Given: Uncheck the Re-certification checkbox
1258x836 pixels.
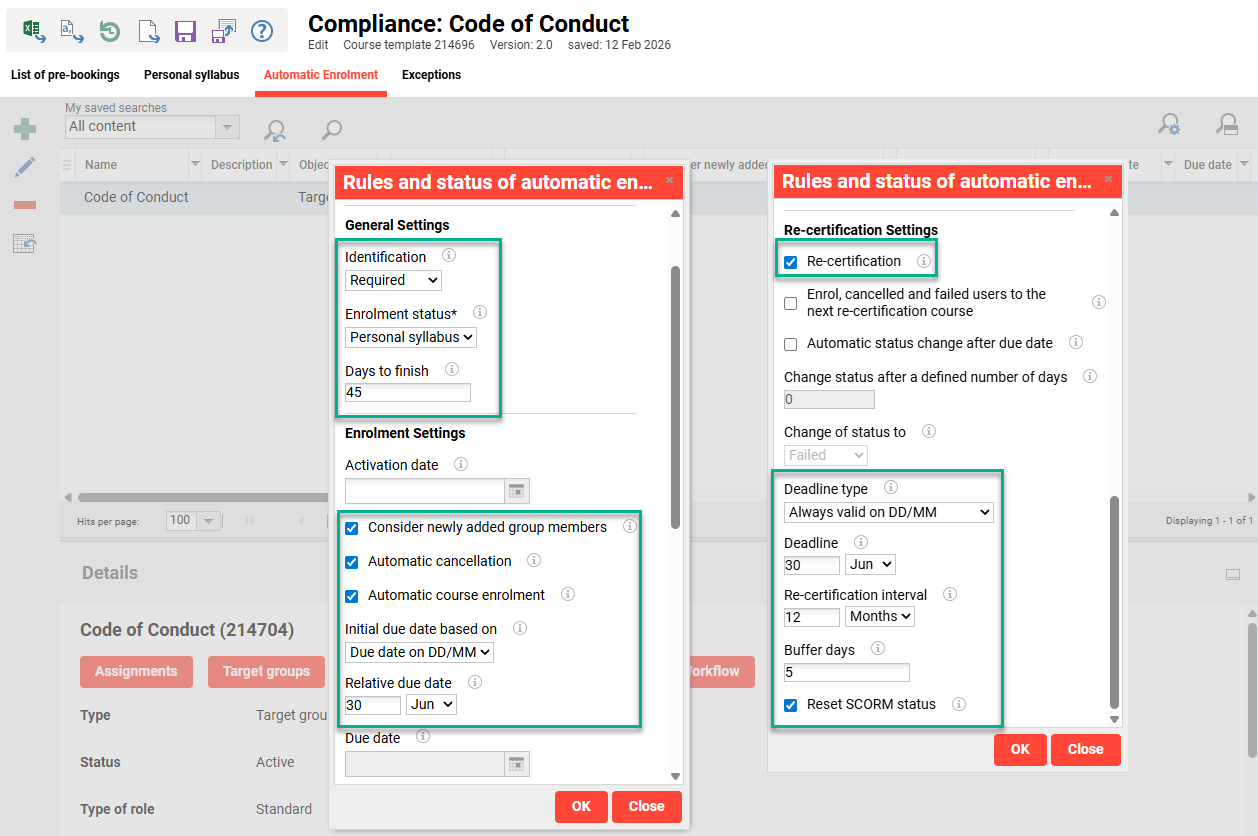Looking at the screenshot, I should [x=791, y=262].
